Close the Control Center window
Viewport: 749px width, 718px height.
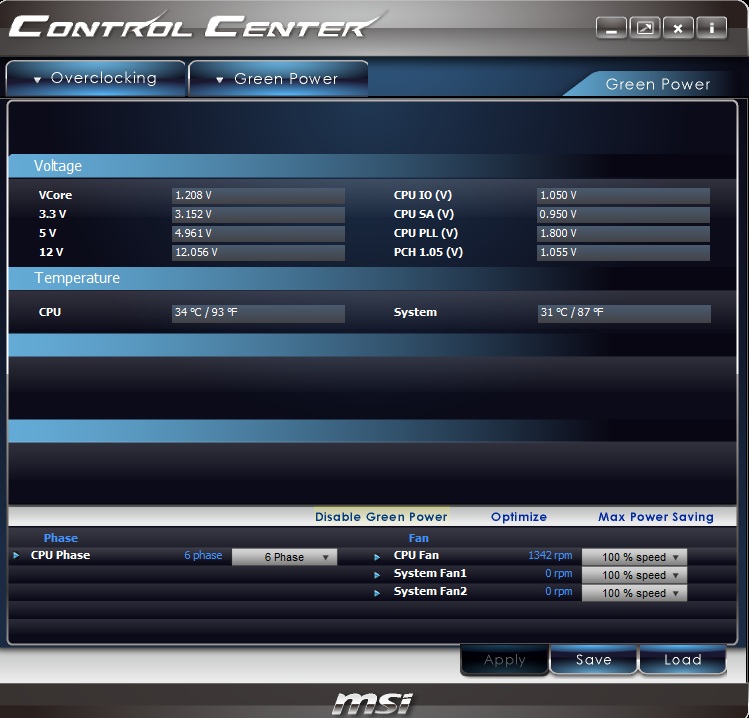pyautogui.click(x=678, y=28)
